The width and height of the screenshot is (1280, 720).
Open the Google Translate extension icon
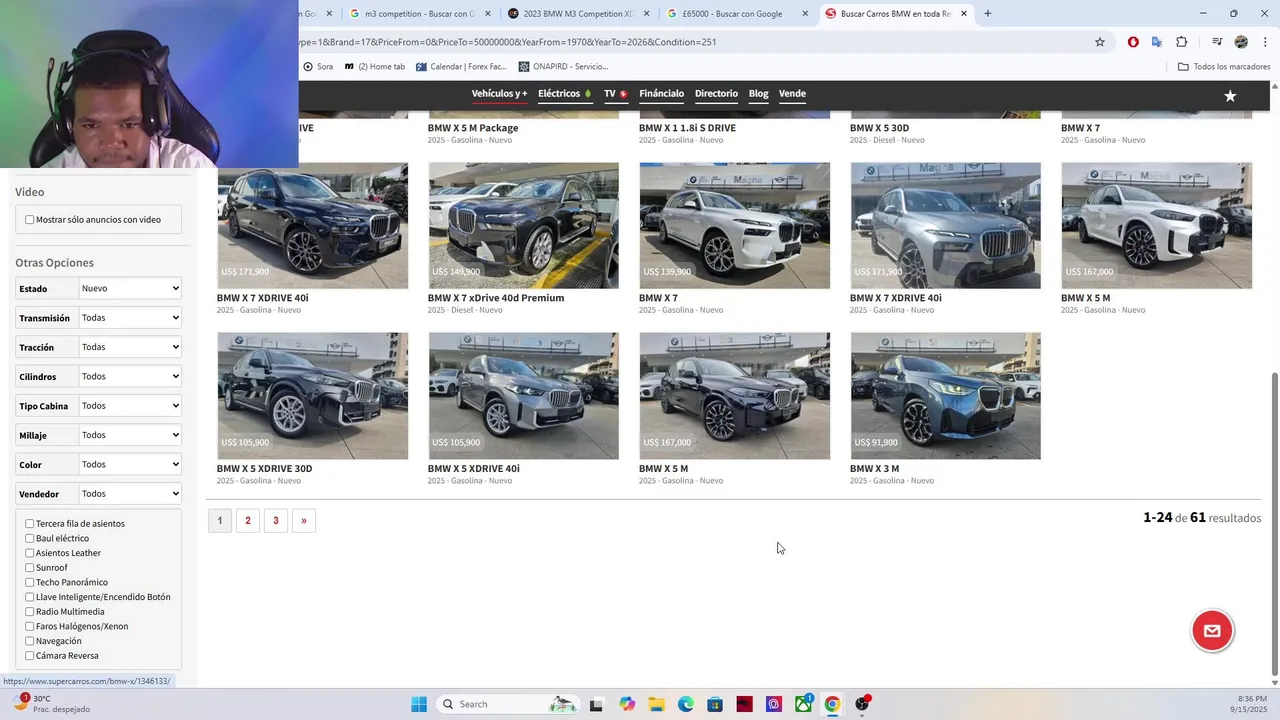coord(1157,42)
